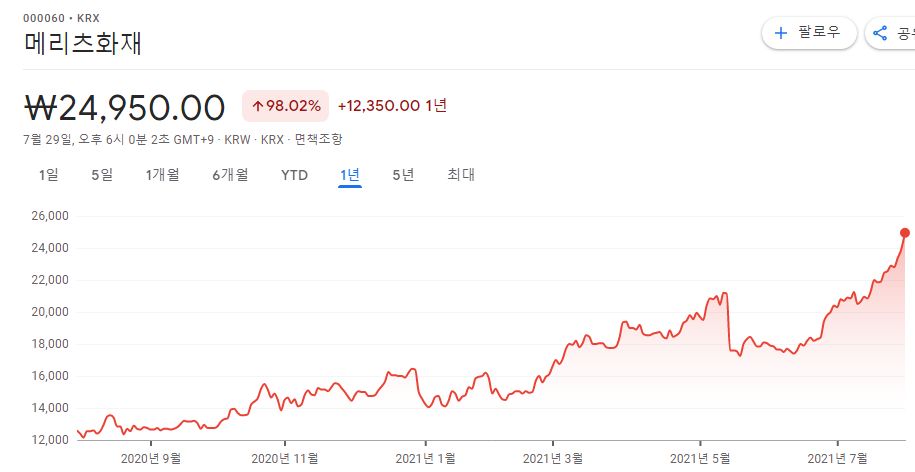Image resolution: width=915 pixels, height=472 pixels.
Task: Click the 000060 · KRX ticker text
Action: pos(61,19)
